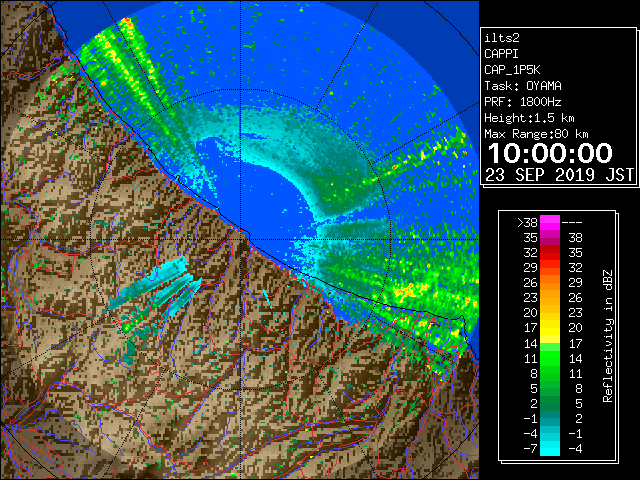The image size is (640, 480).
Task: Pick the bright cyan swatch beside '-7'
Action: click(x=550, y=448)
